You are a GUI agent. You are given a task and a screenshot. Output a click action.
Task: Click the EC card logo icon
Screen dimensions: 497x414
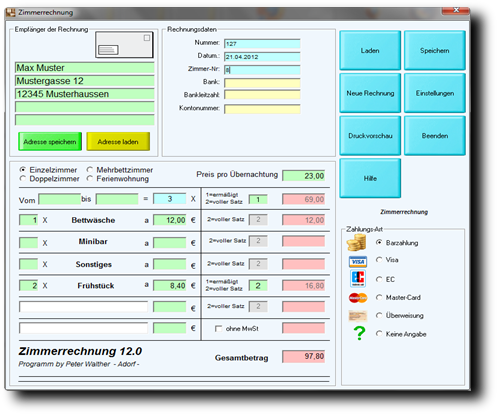pos(358,278)
